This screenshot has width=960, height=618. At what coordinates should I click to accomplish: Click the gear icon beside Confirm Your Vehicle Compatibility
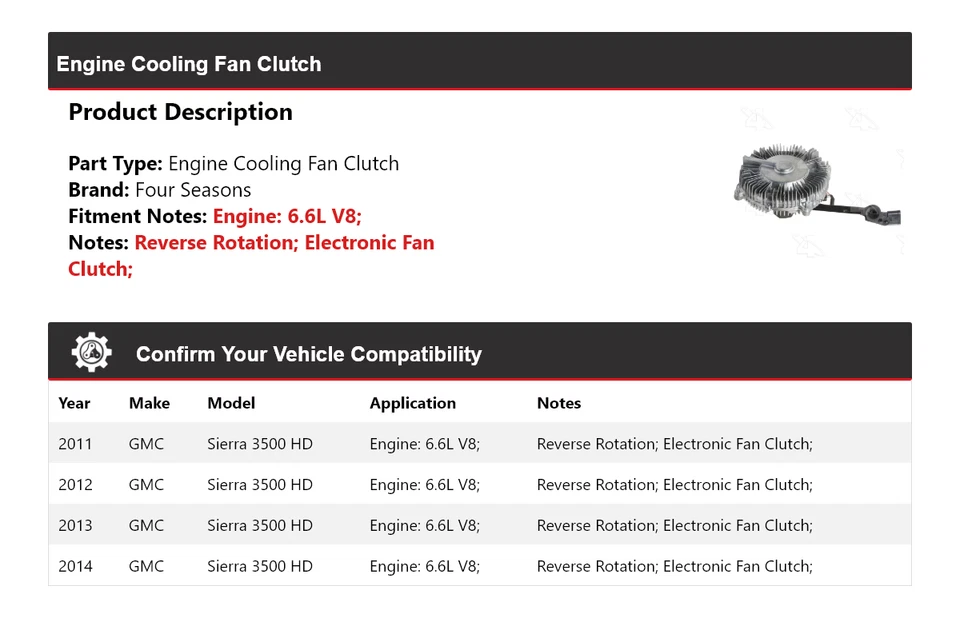coord(91,353)
